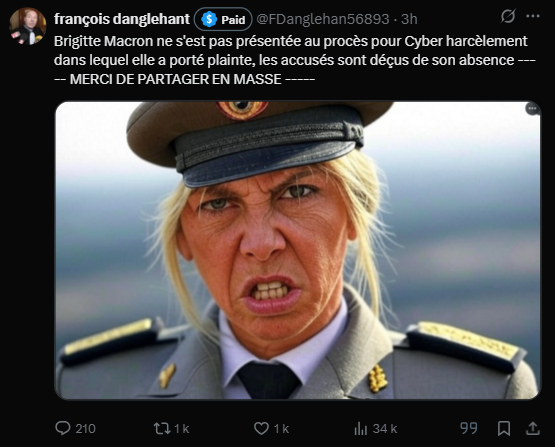Like the tweet with the heart icon
This screenshot has width=555, height=447.
pos(262,429)
